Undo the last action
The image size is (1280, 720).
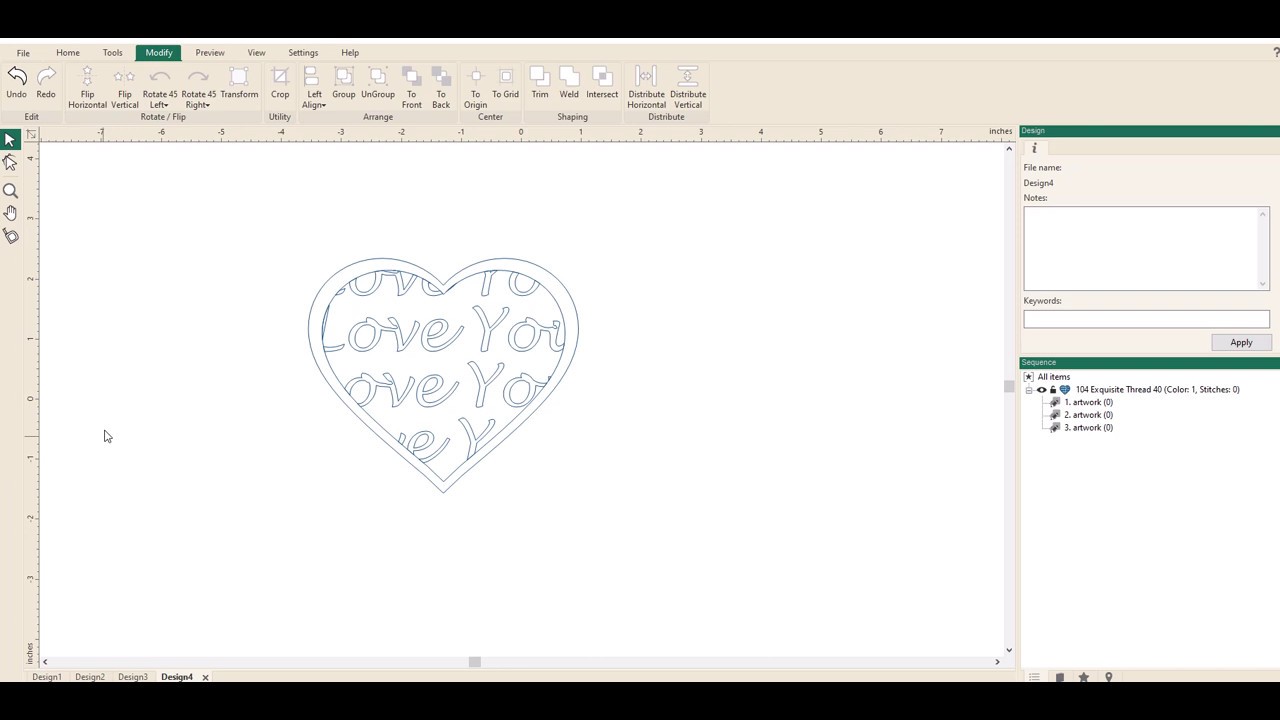coord(17,84)
